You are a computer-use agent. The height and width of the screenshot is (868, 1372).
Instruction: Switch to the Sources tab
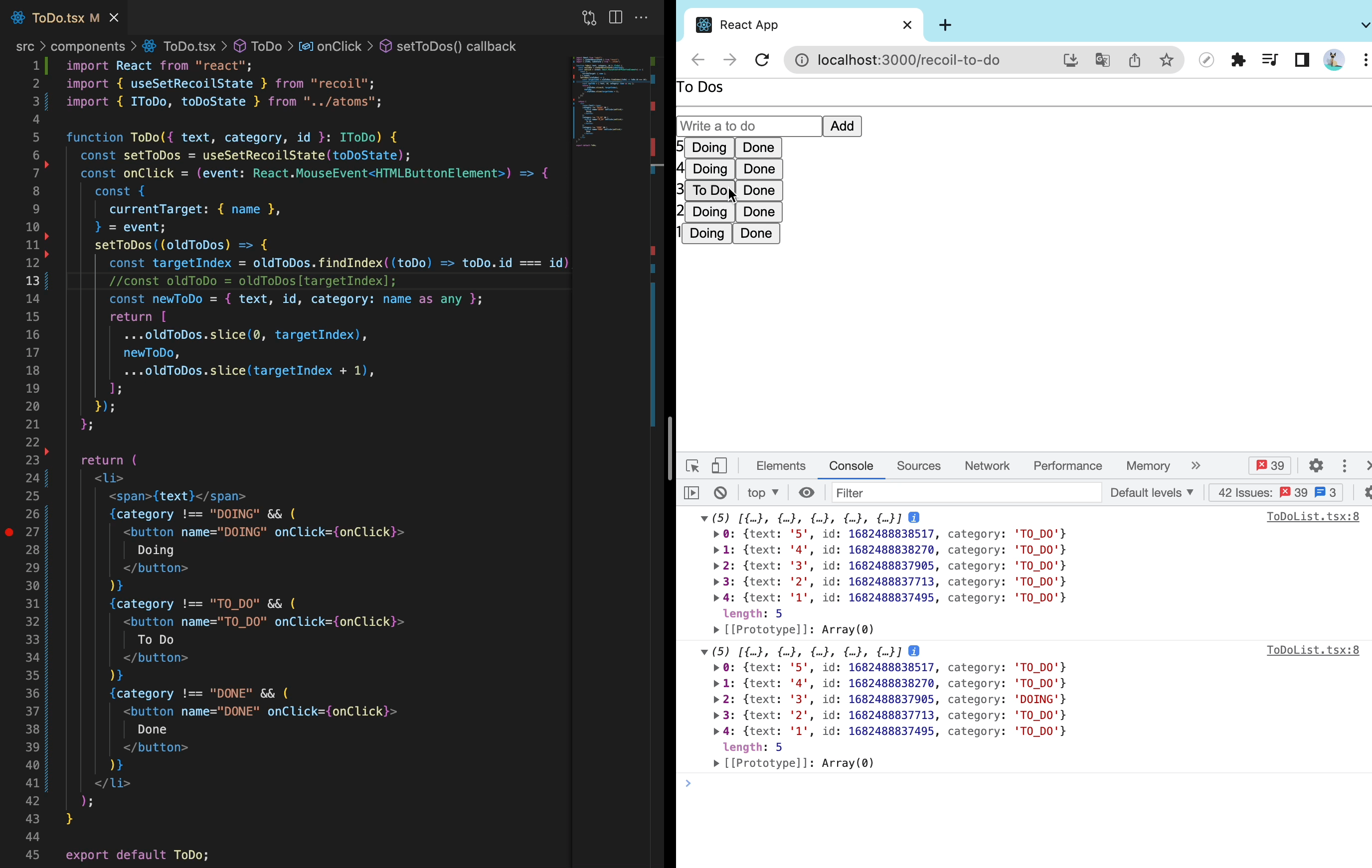click(918, 466)
